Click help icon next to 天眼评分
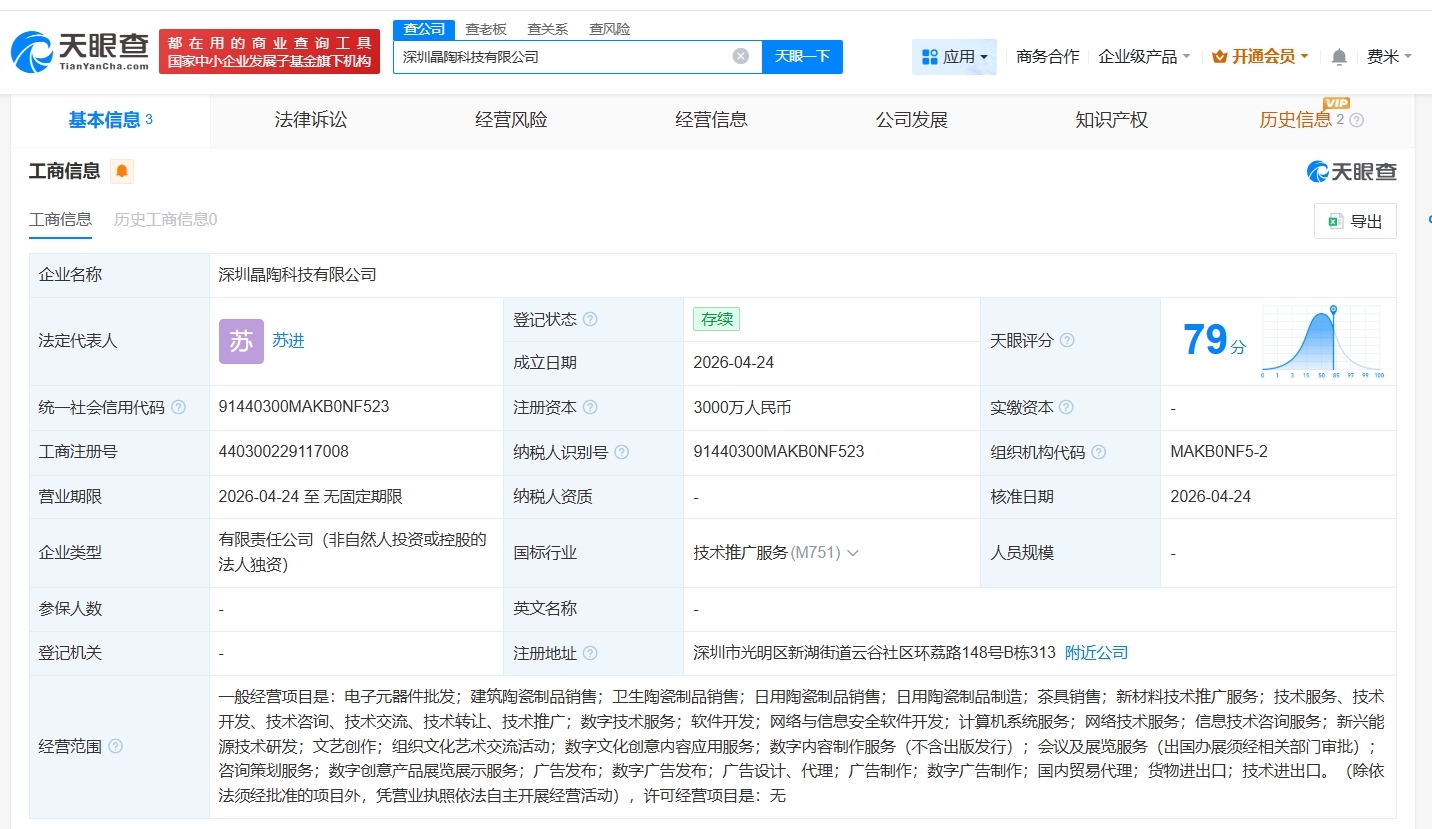Viewport: 1432px width, 829px height. (x=1067, y=341)
